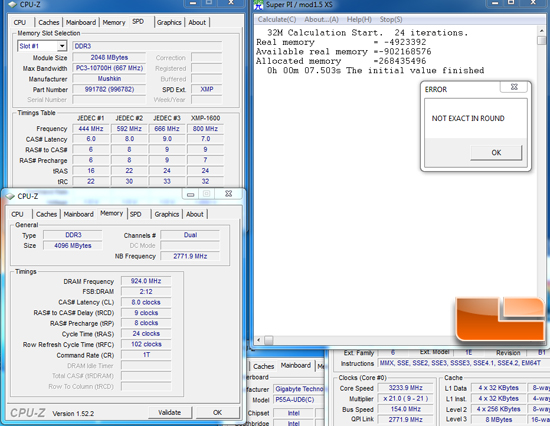550x426 pixels.
Task: Open About tab in front CPU-Z window
Action: pos(195,214)
